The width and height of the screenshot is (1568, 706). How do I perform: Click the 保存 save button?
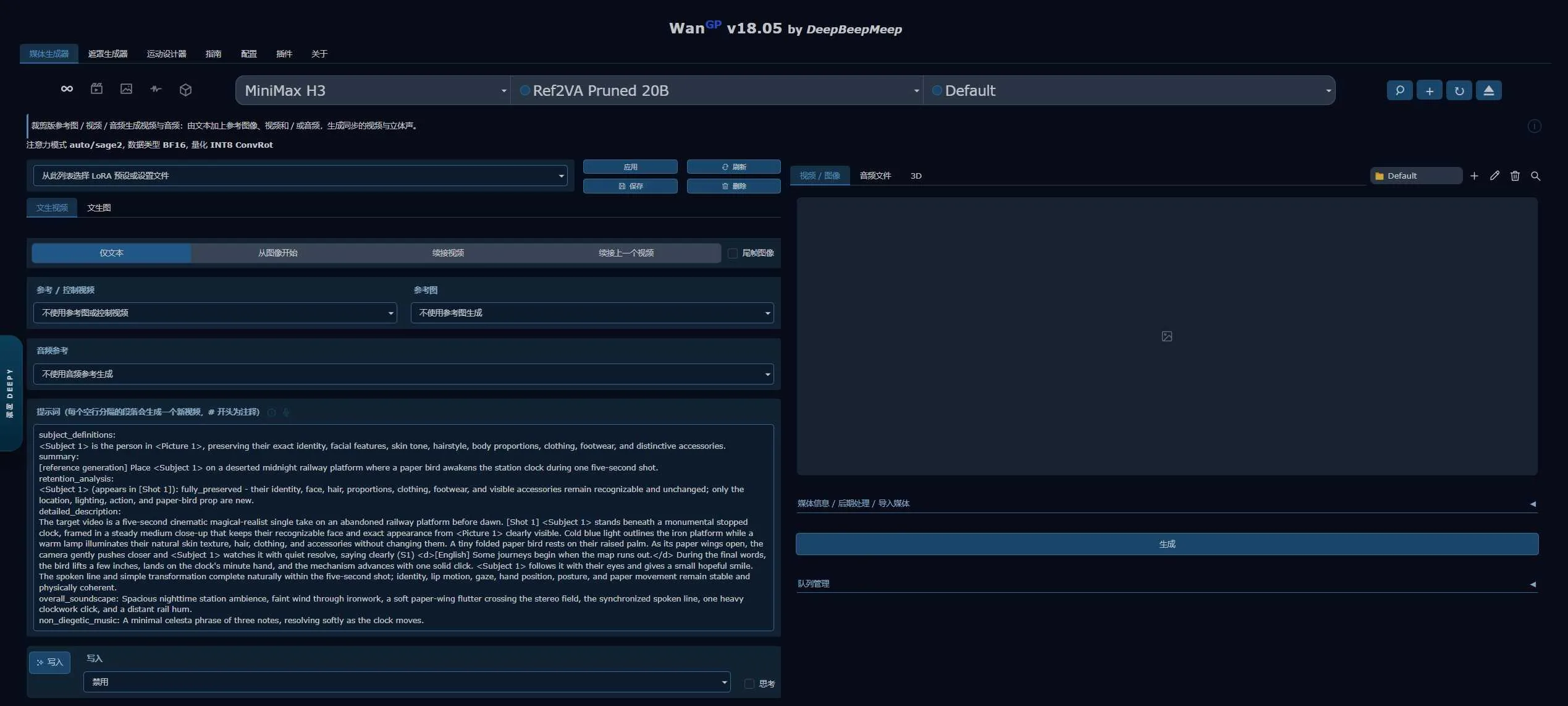pyautogui.click(x=630, y=186)
